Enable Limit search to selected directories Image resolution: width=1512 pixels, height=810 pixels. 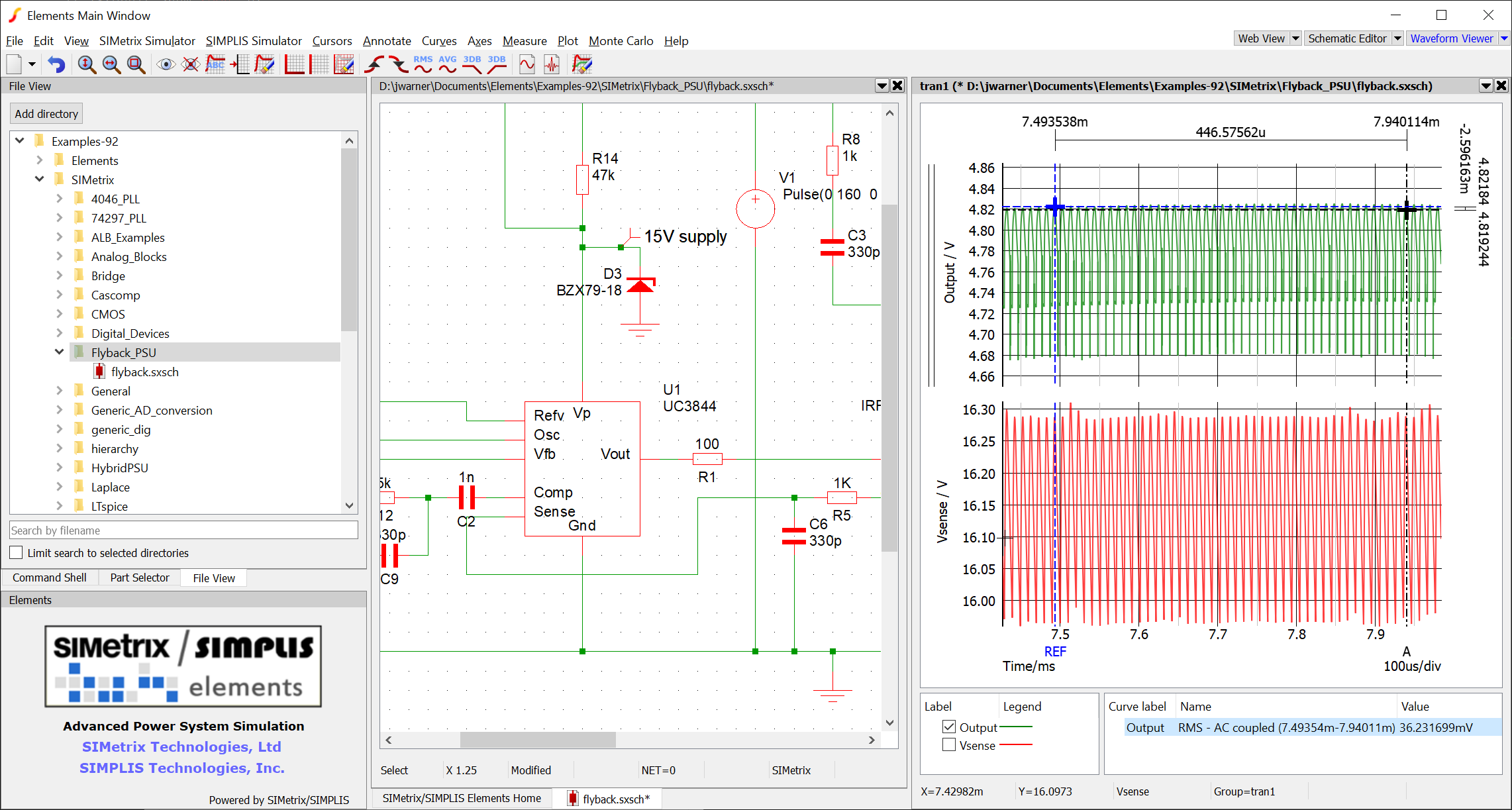pyautogui.click(x=16, y=552)
